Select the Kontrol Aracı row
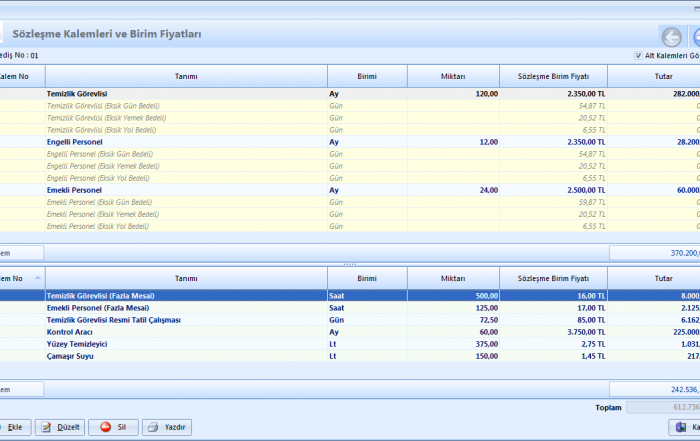Image resolution: width=700 pixels, height=441 pixels. [x=186, y=332]
